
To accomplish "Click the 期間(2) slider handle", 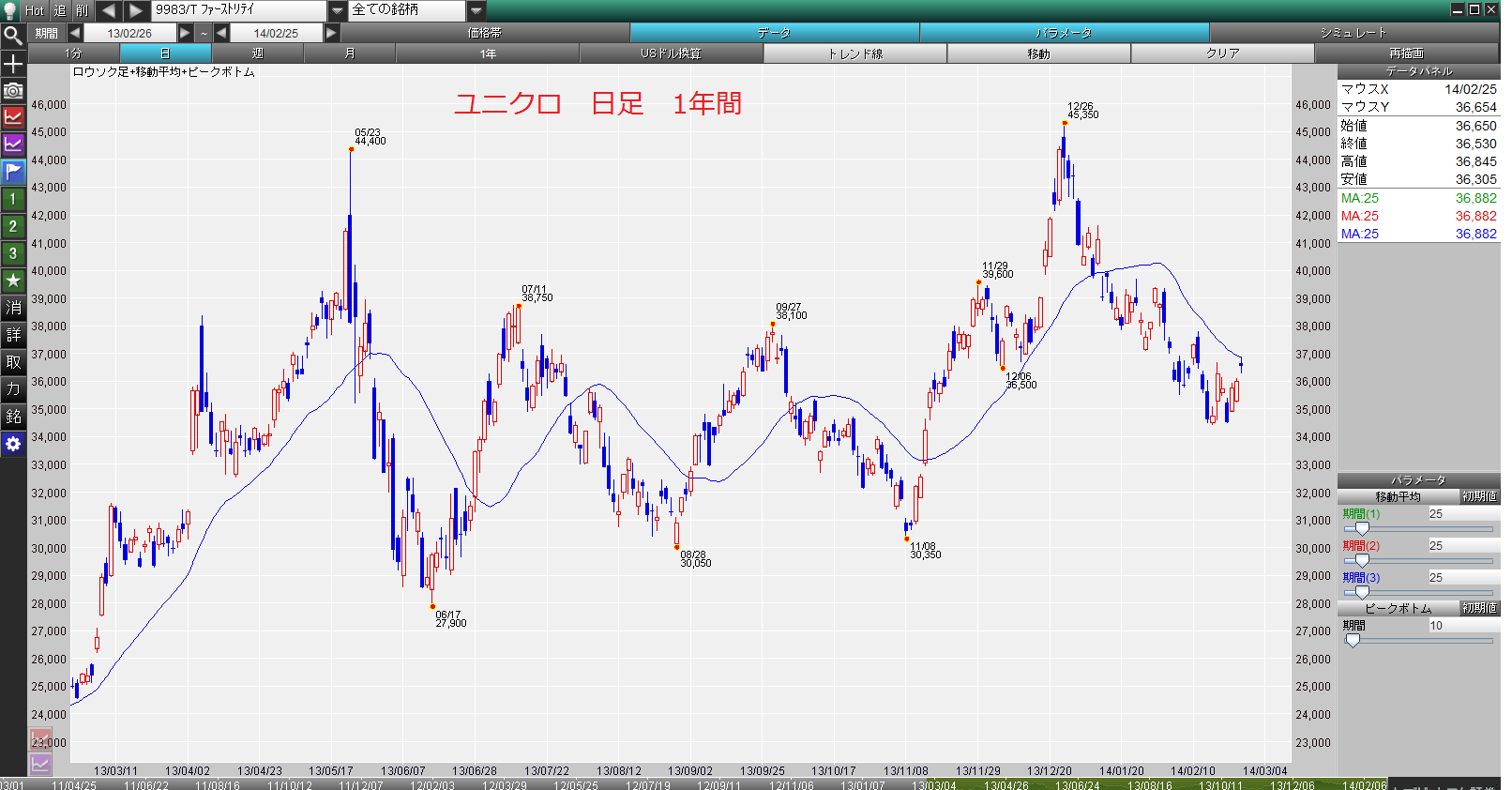I will click(1362, 561).
